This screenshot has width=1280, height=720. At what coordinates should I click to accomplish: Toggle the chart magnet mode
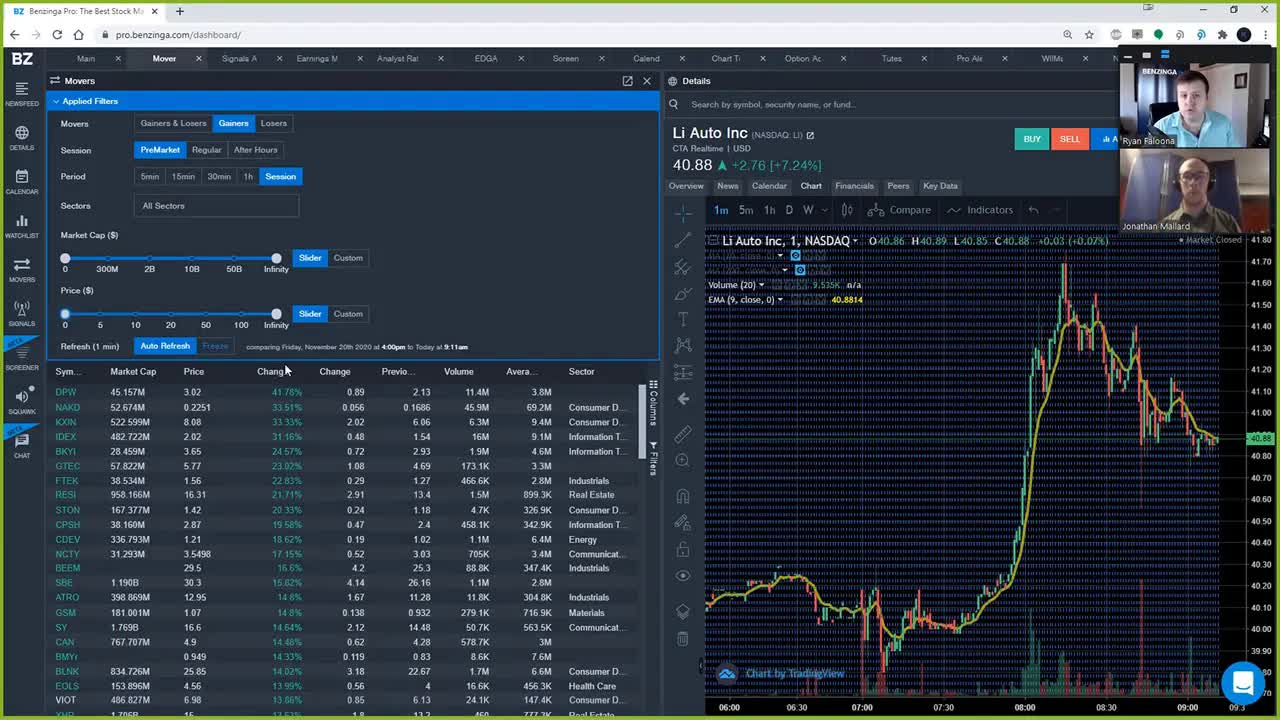pyautogui.click(x=683, y=496)
